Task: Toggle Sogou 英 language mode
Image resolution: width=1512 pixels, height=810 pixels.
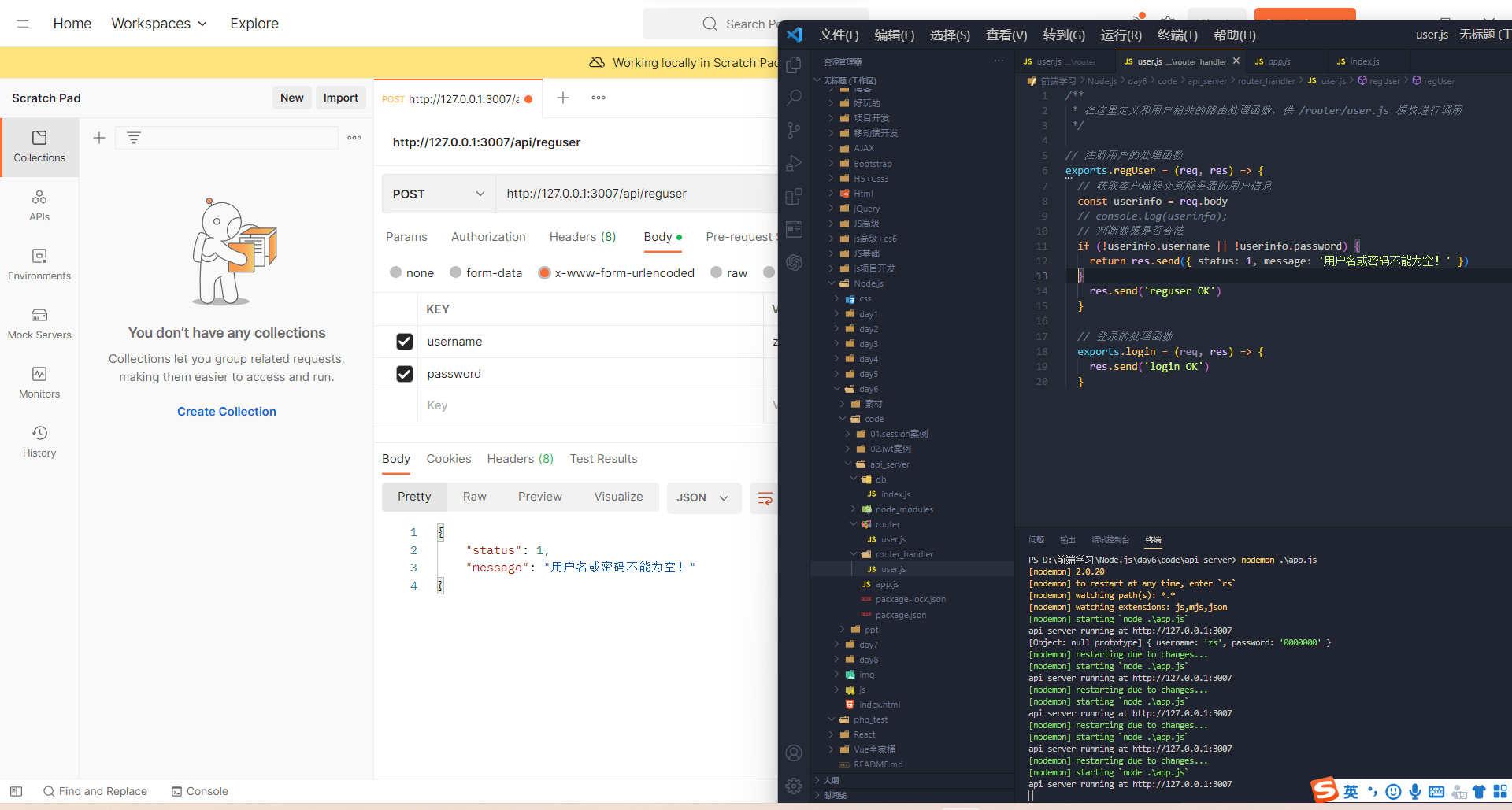Action: tap(1351, 792)
